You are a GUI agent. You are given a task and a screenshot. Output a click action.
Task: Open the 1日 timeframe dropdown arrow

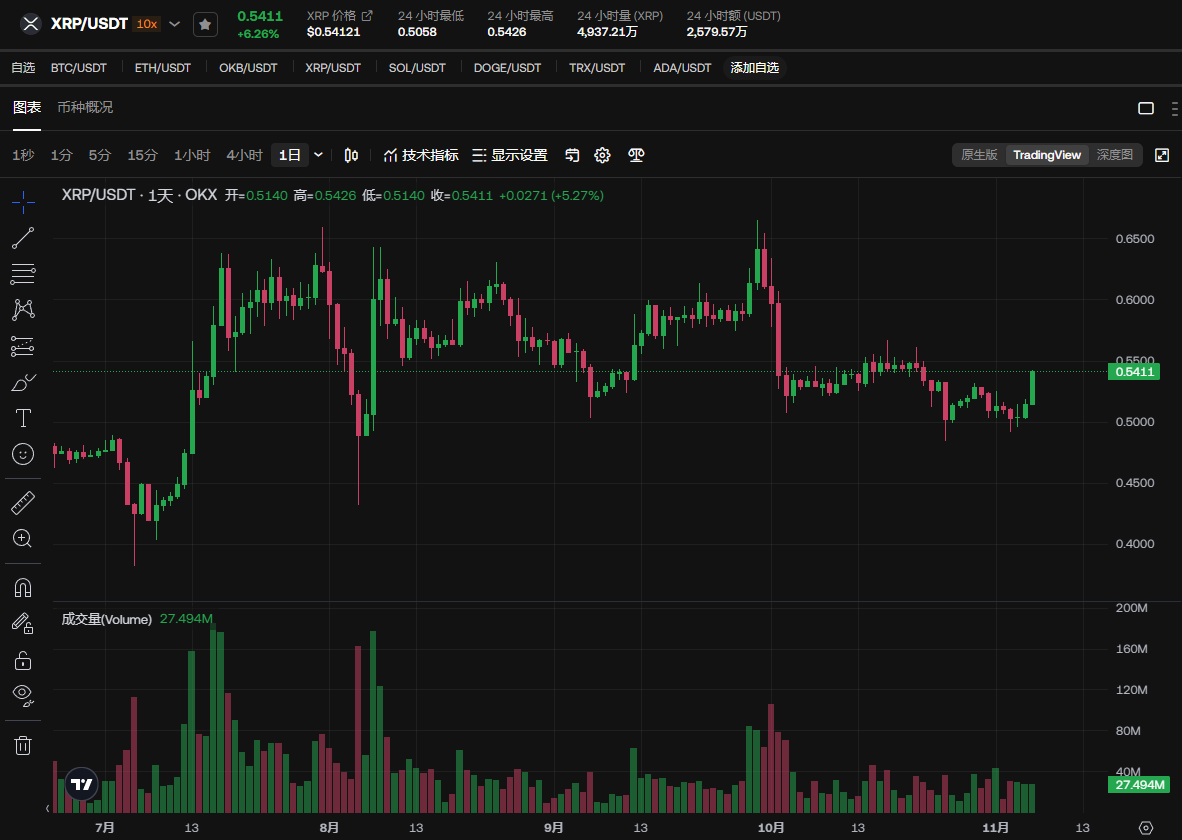point(319,155)
